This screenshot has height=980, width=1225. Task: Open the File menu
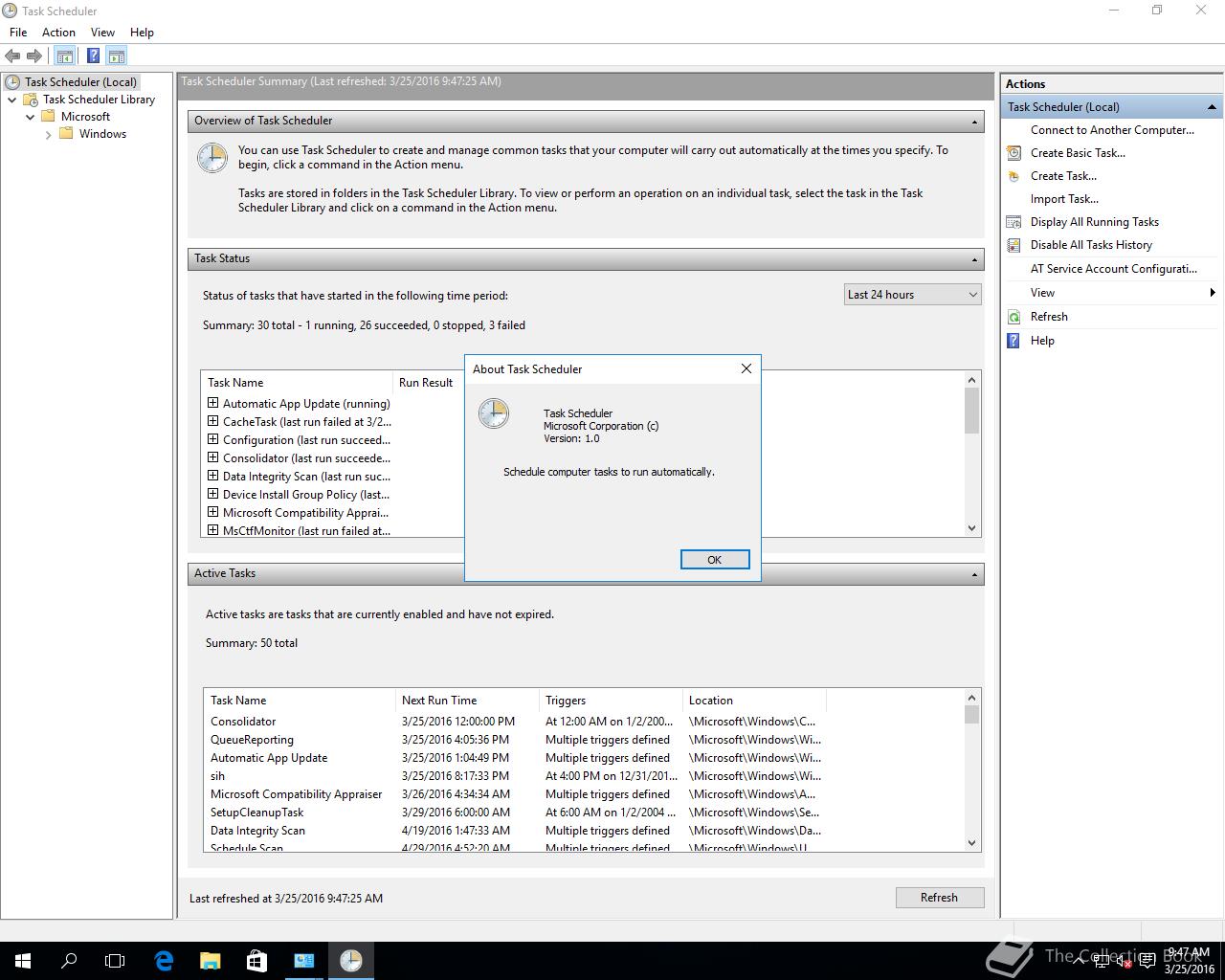(x=18, y=33)
